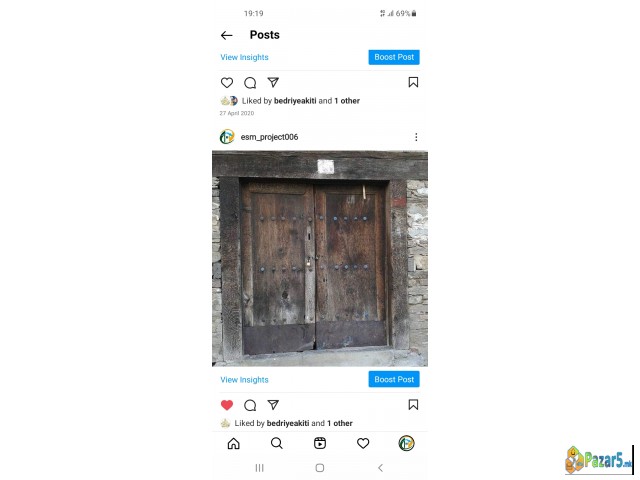The image size is (640, 480).
Task: Open three-dot menu for esm_project006 post
Action: (416, 137)
